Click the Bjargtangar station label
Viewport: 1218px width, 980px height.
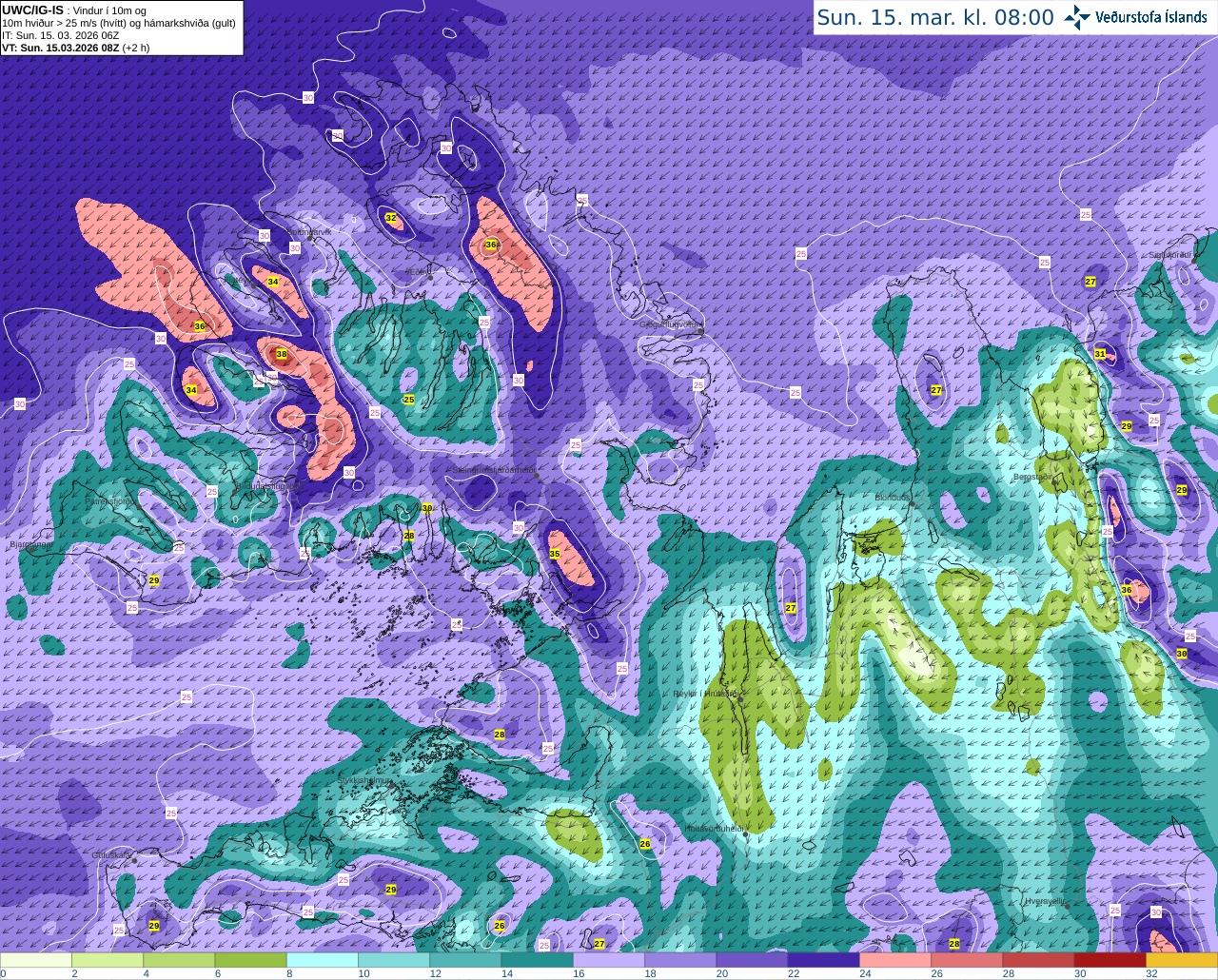coord(30,545)
